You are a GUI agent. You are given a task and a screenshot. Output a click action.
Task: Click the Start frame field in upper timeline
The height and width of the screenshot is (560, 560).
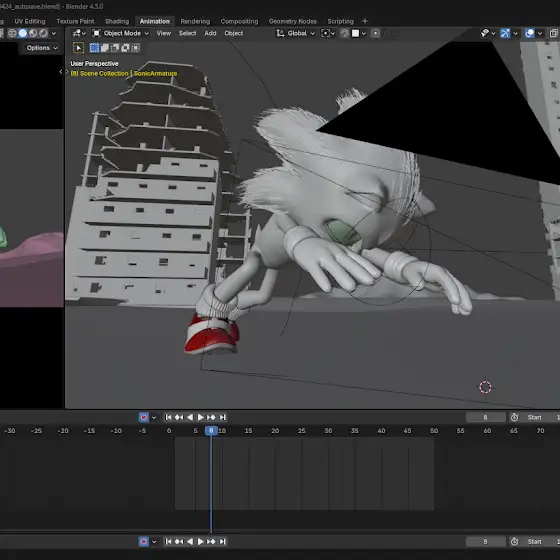tap(540, 417)
